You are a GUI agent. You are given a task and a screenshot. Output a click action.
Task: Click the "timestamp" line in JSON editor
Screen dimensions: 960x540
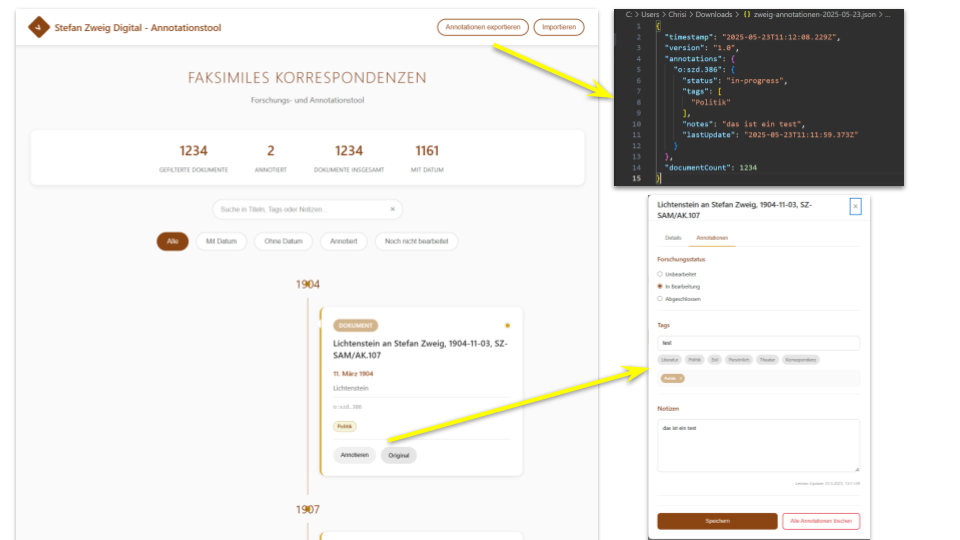(x=752, y=37)
